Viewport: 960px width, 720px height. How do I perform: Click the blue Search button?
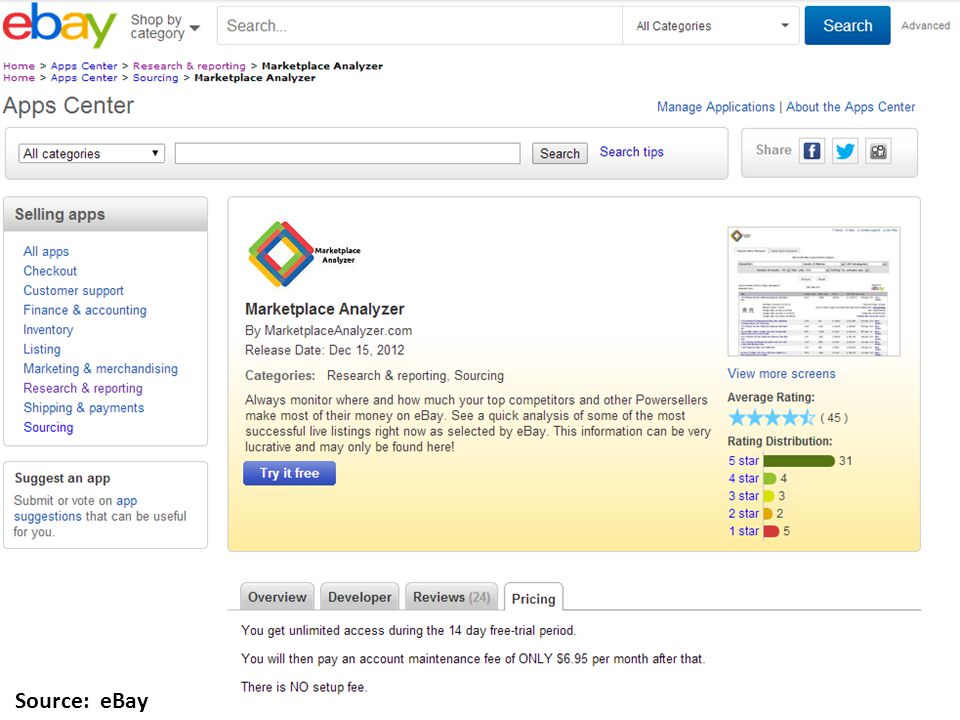coord(847,26)
